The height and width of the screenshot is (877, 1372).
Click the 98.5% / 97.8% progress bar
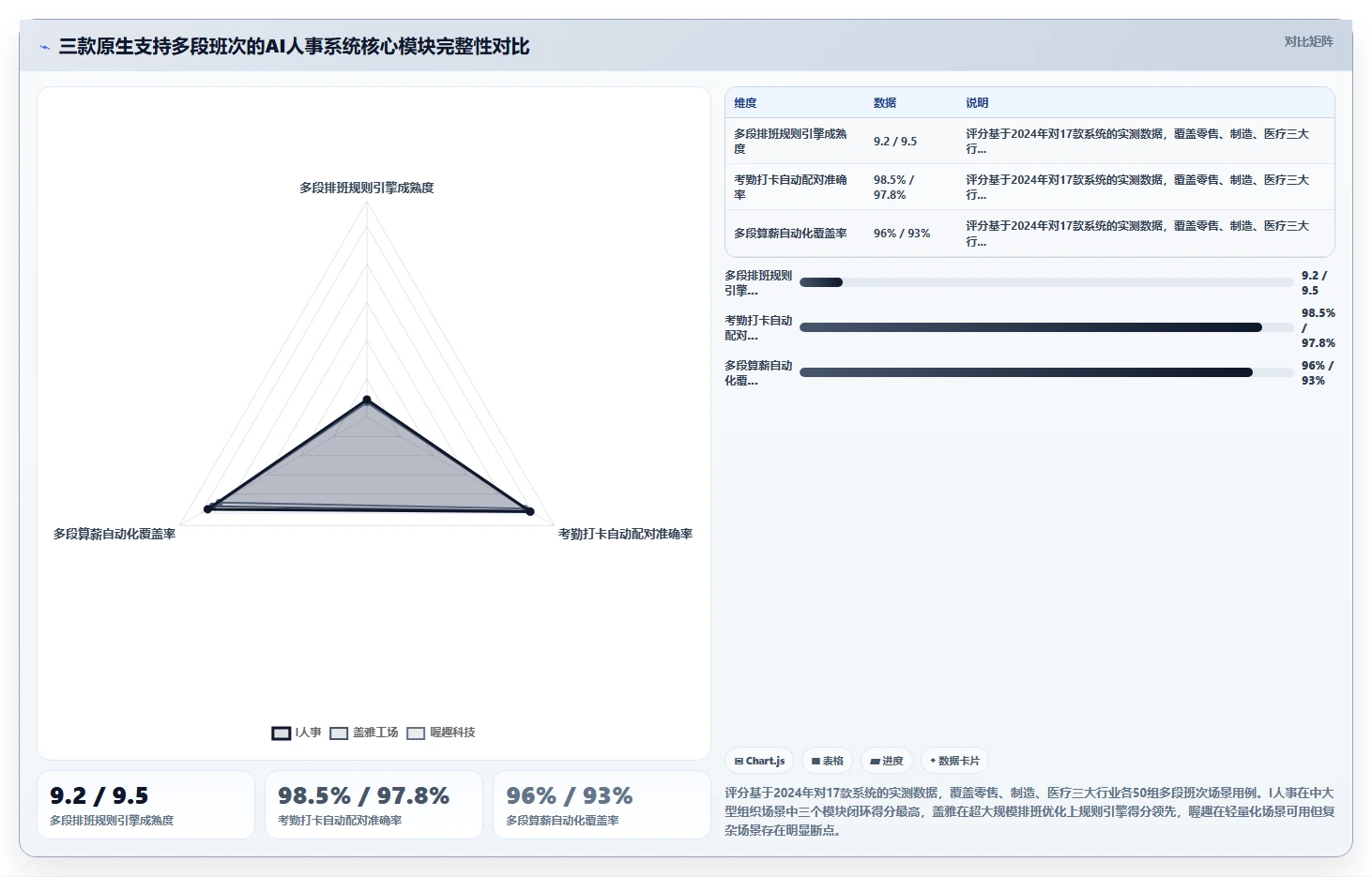(x=1046, y=327)
